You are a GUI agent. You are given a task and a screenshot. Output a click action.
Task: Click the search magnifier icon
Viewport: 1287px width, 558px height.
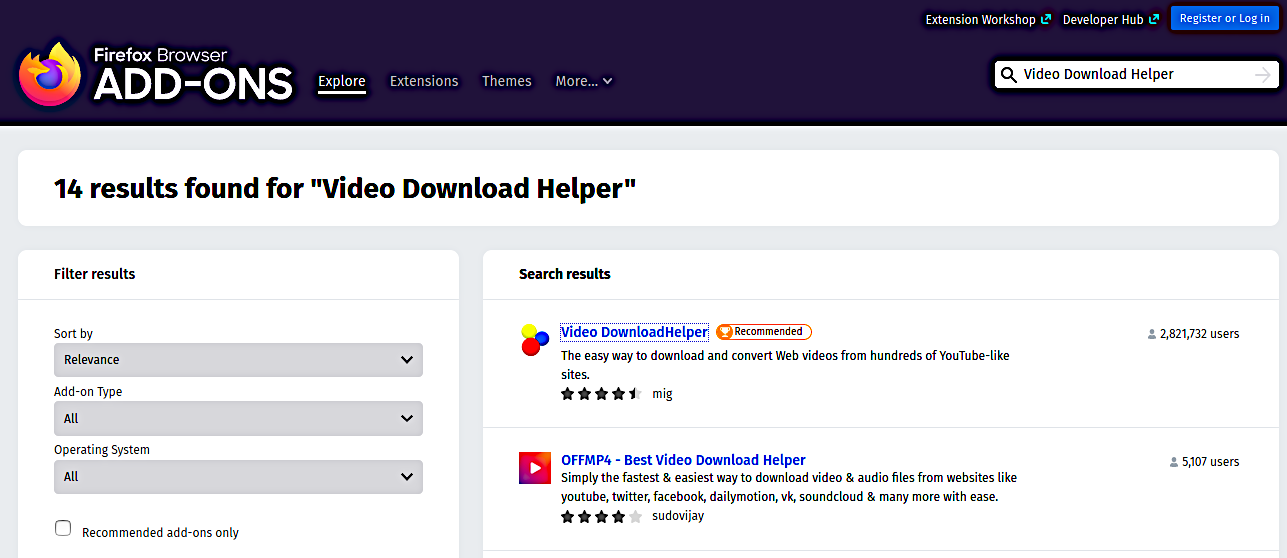pyautogui.click(x=1009, y=75)
